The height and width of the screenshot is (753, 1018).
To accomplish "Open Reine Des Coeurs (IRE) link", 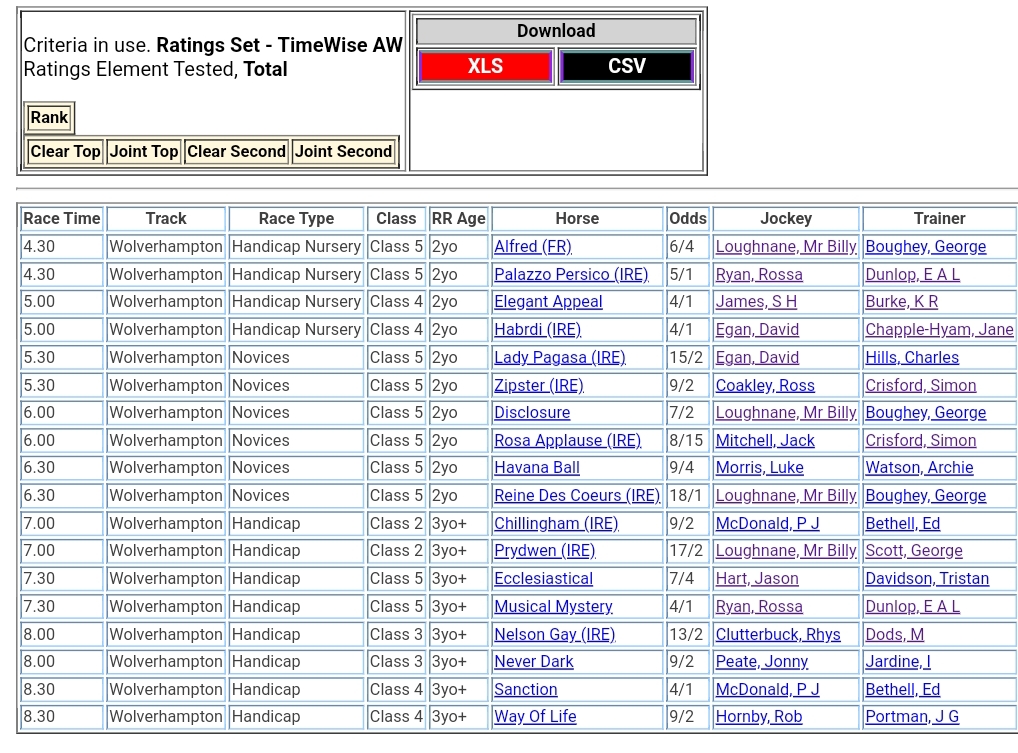I will (577, 496).
